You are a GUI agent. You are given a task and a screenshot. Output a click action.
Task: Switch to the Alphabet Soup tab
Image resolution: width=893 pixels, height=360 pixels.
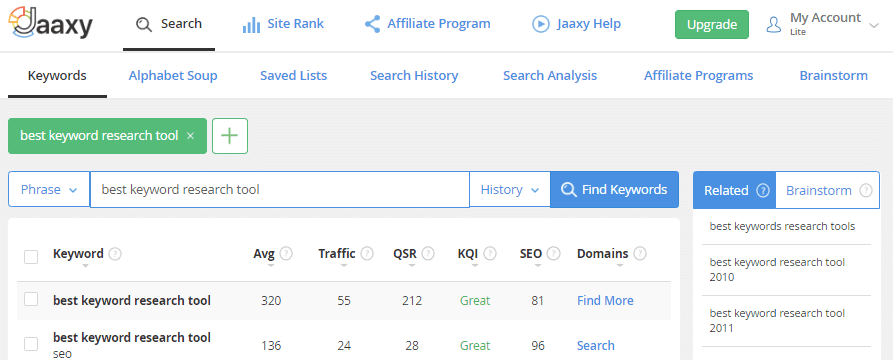173,76
